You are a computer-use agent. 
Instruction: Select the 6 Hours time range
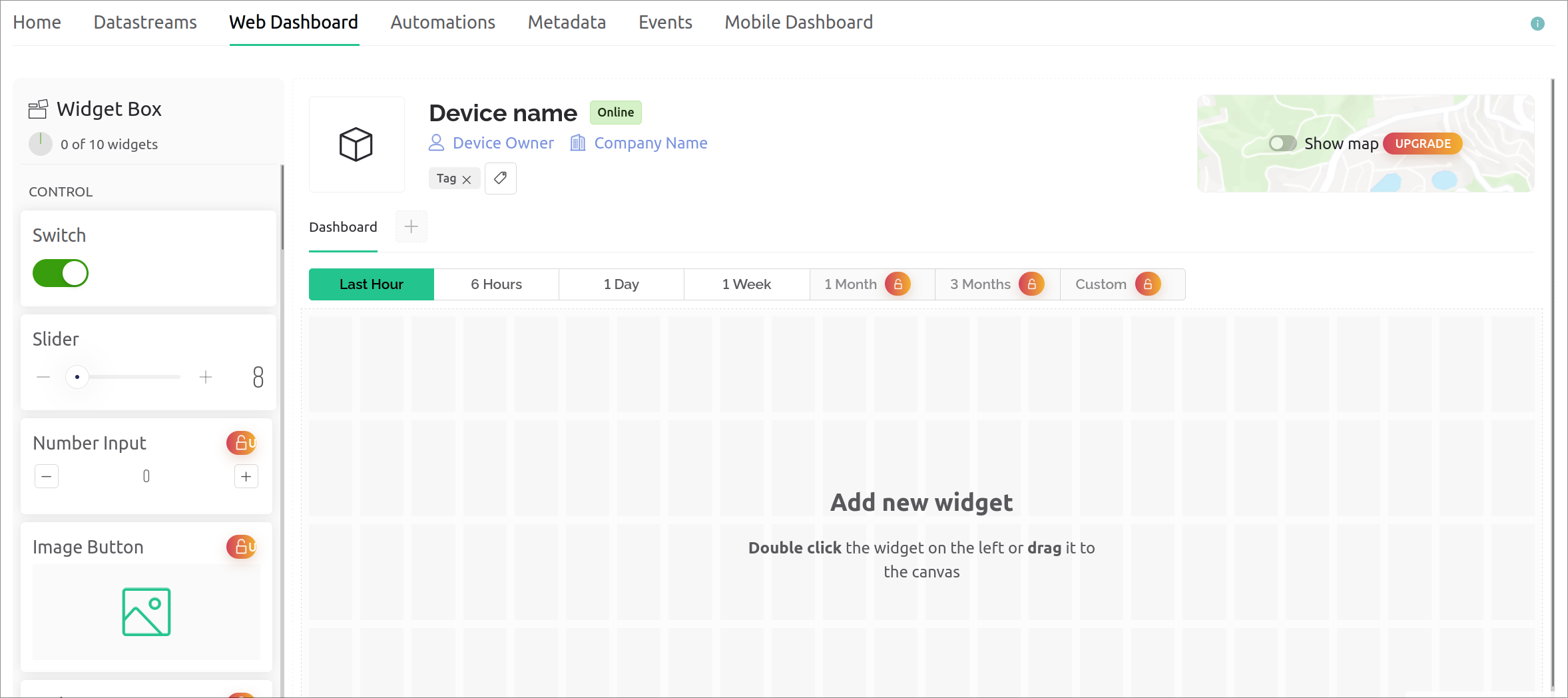click(x=496, y=284)
